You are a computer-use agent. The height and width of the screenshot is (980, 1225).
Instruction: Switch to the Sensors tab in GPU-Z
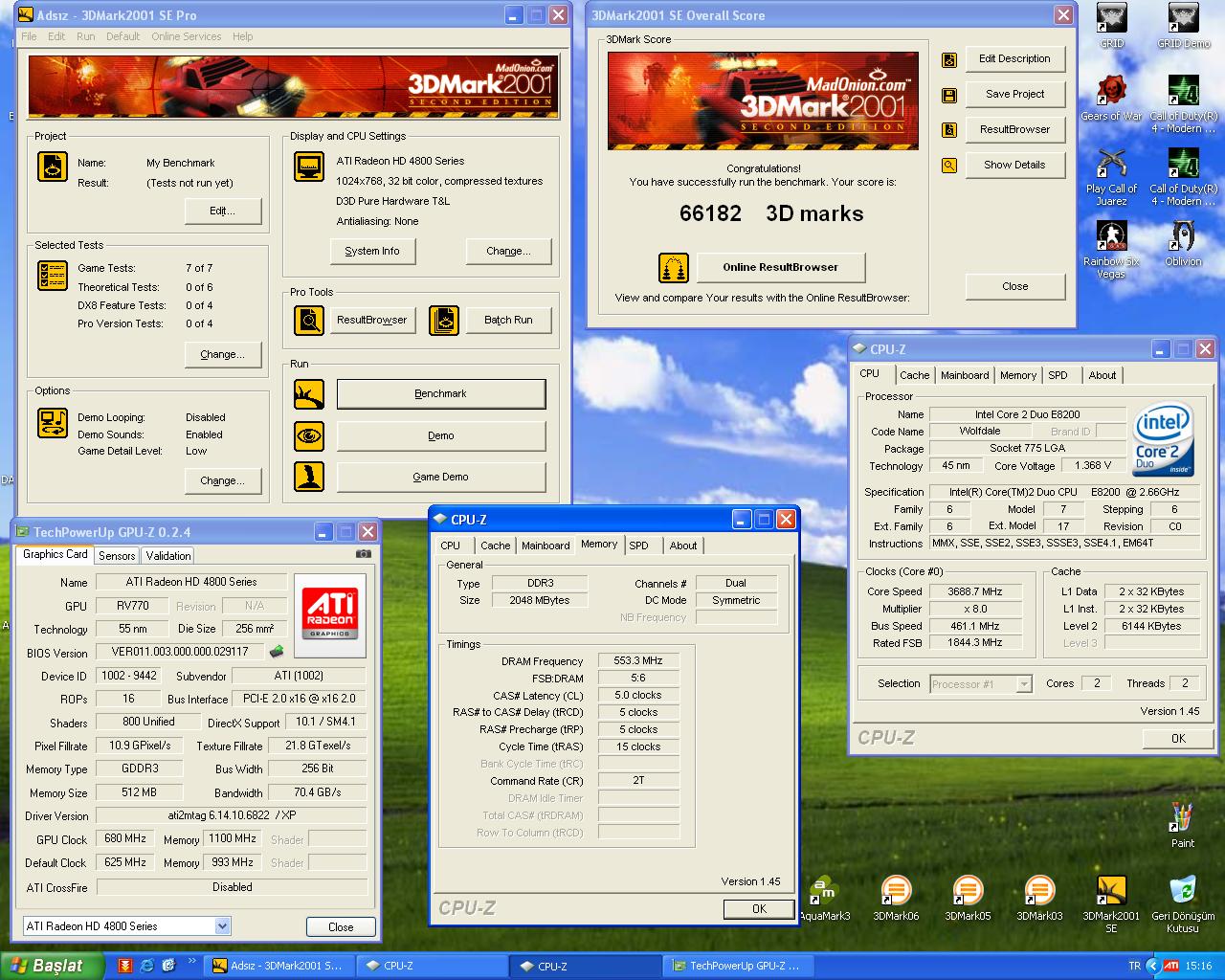coord(117,555)
